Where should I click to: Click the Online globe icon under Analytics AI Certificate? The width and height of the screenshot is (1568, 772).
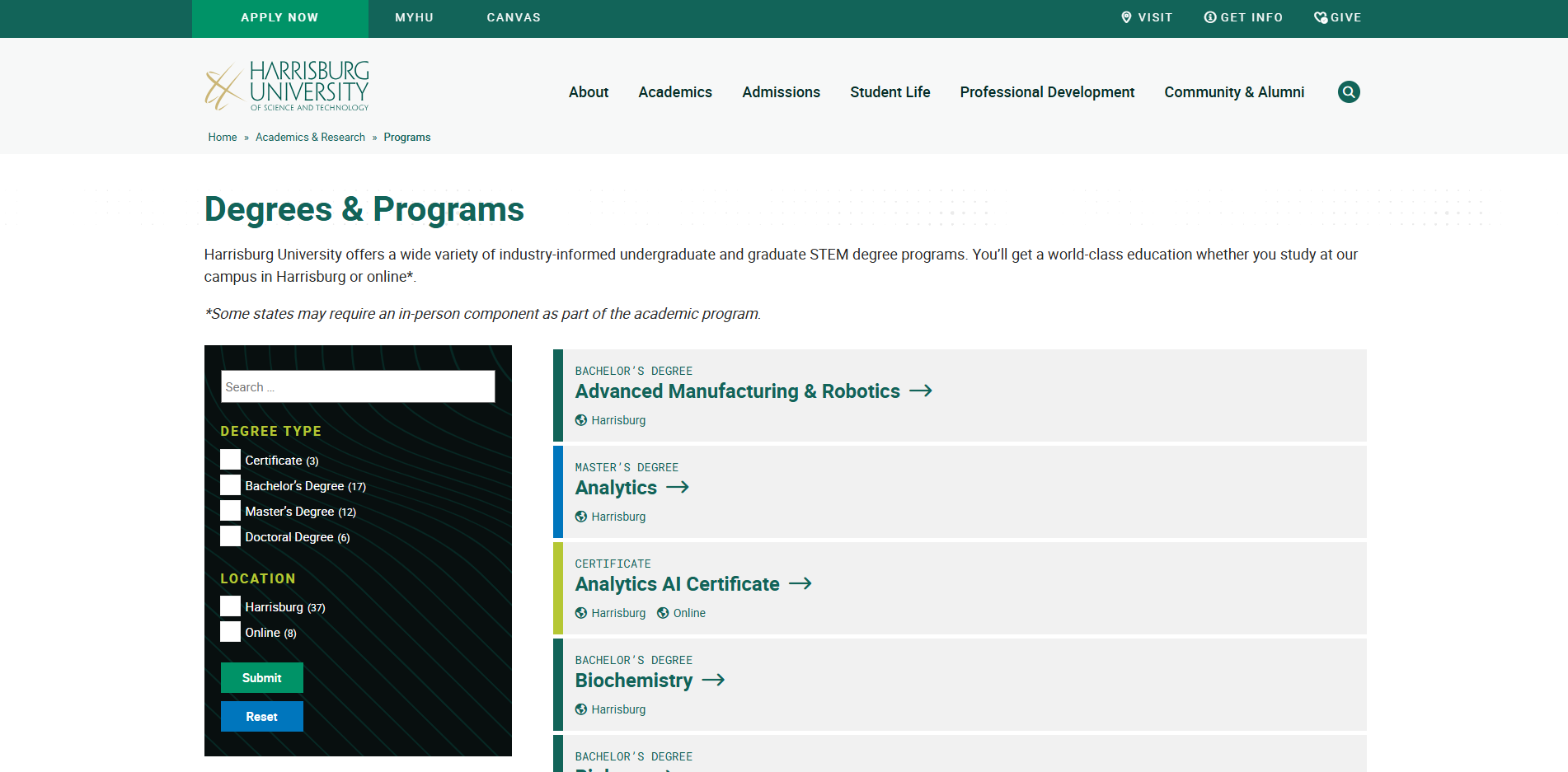(x=663, y=613)
